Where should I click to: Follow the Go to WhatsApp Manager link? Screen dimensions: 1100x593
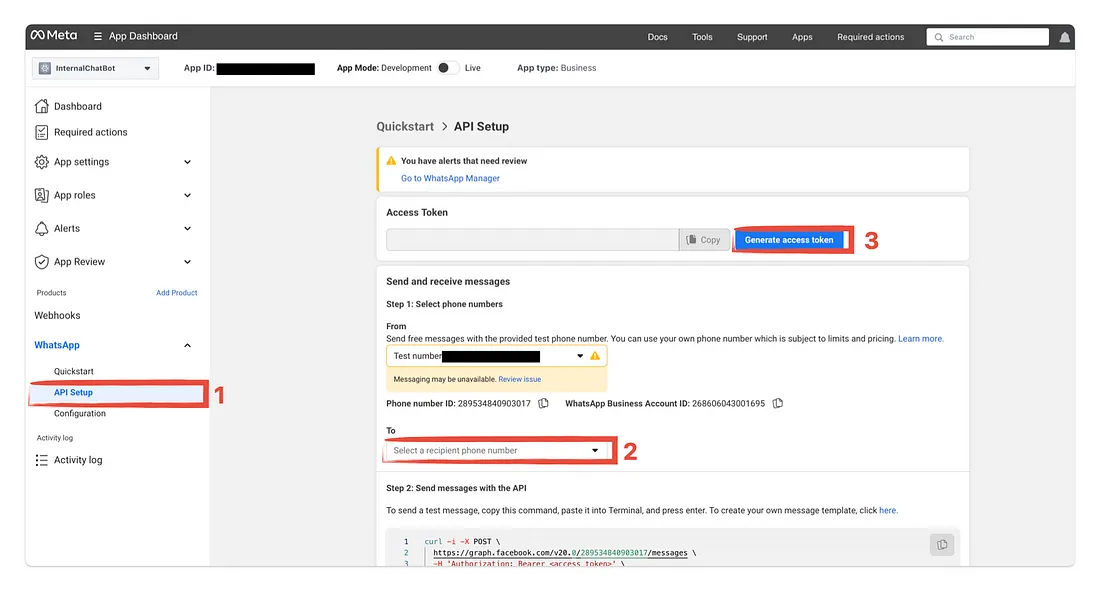click(450, 178)
